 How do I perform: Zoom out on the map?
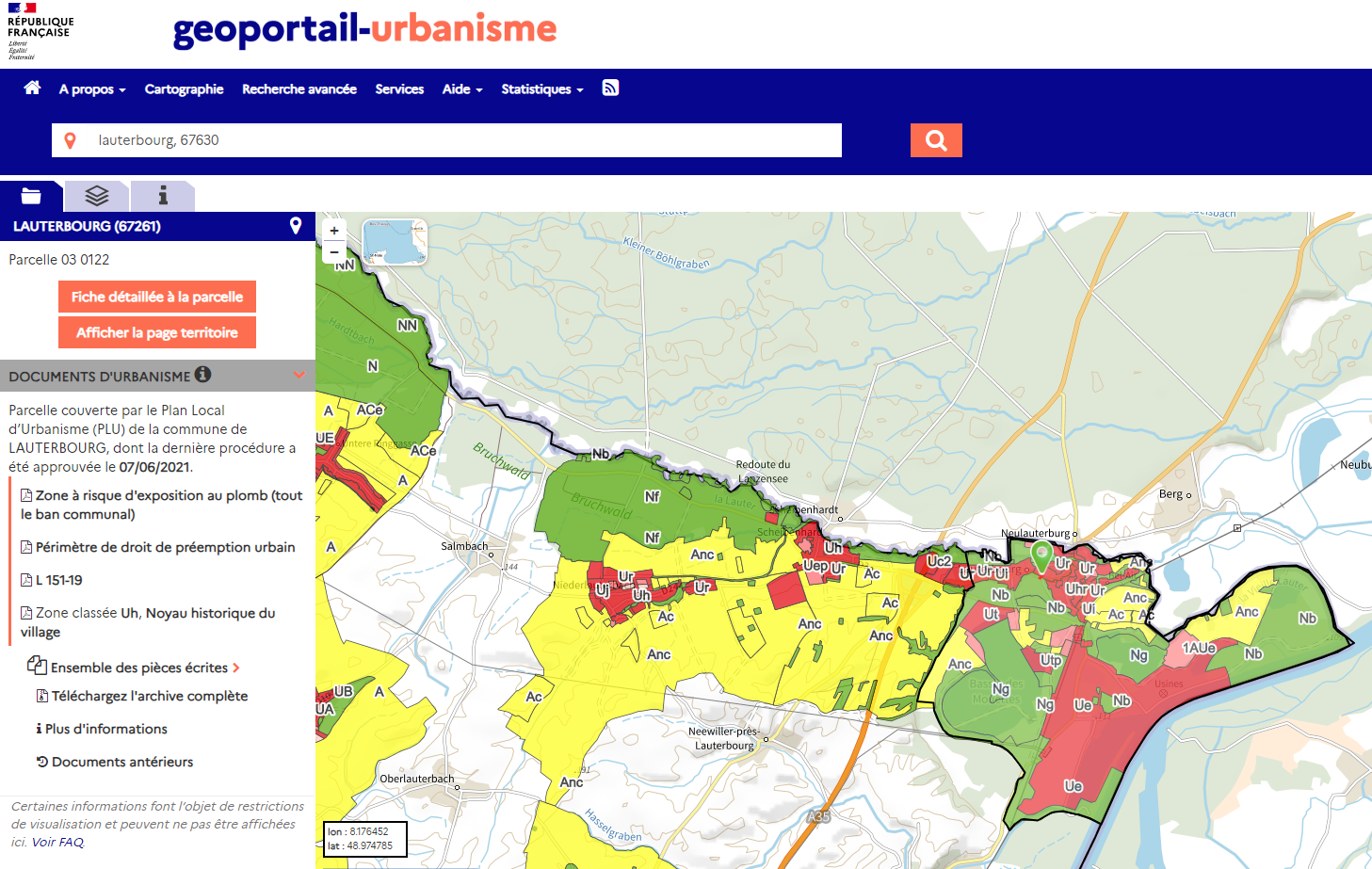[334, 252]
